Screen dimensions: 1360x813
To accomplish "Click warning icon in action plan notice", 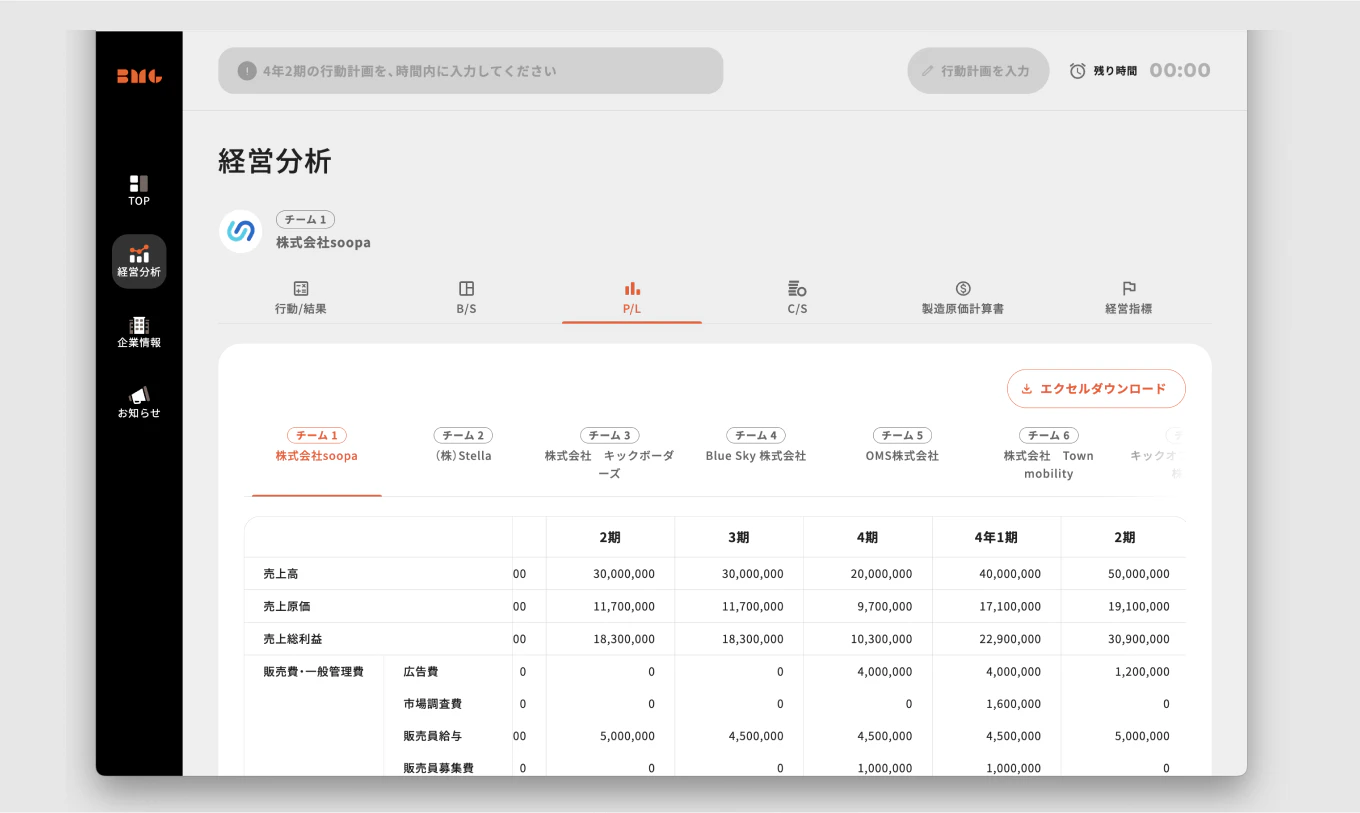I will (247, 71).
